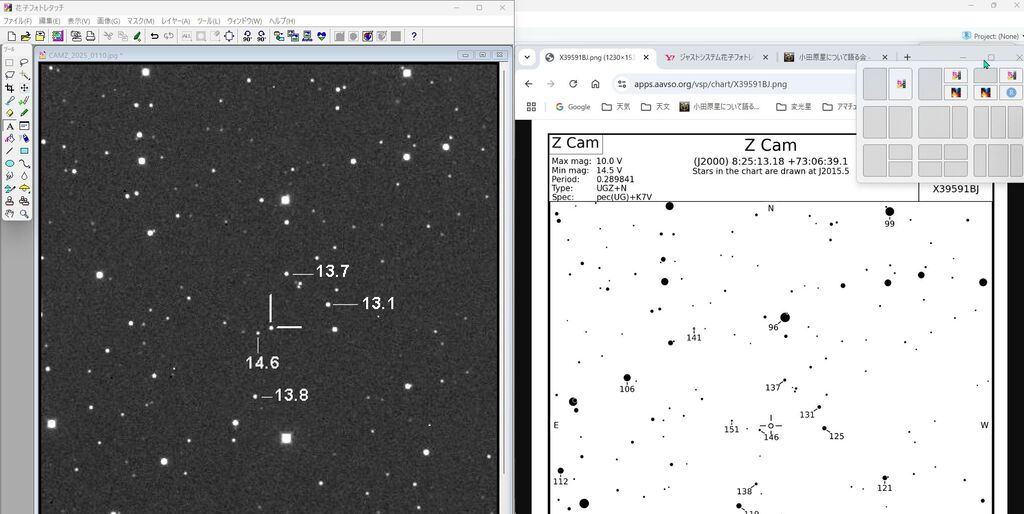Open the 天気 bookmark folder
This screenshot has width=1024, height=514.
pos(616,106)
